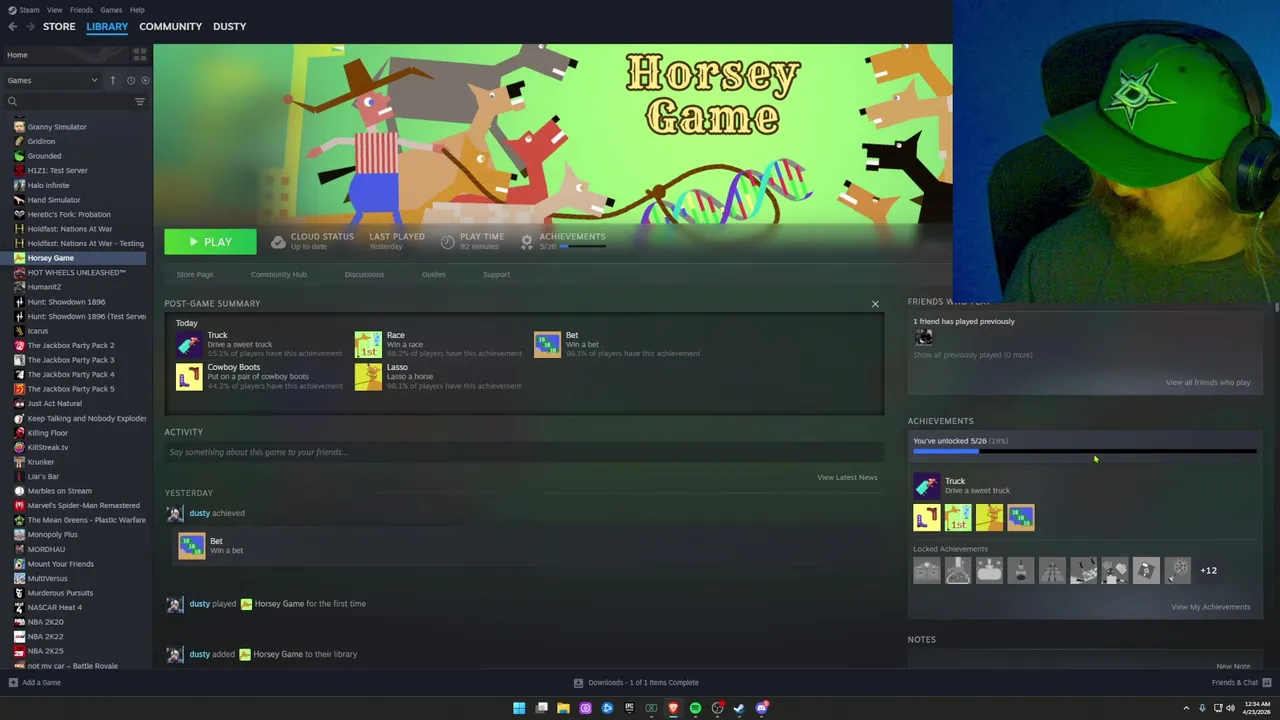
Task: Click the Bet achievement icon in summary
Action: [x=547, y=344]
